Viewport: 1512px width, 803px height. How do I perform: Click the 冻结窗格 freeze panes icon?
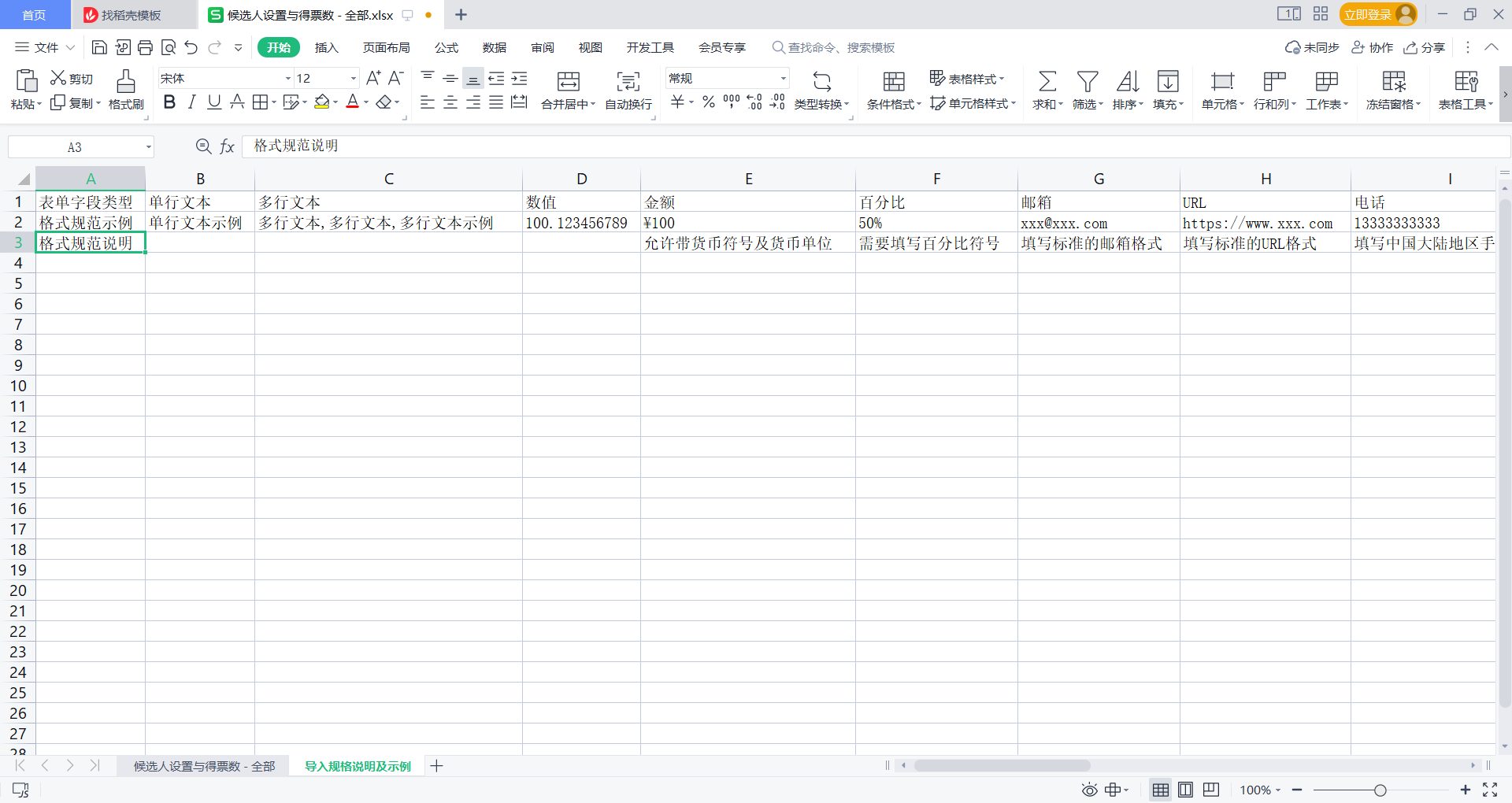(1394, 81)
